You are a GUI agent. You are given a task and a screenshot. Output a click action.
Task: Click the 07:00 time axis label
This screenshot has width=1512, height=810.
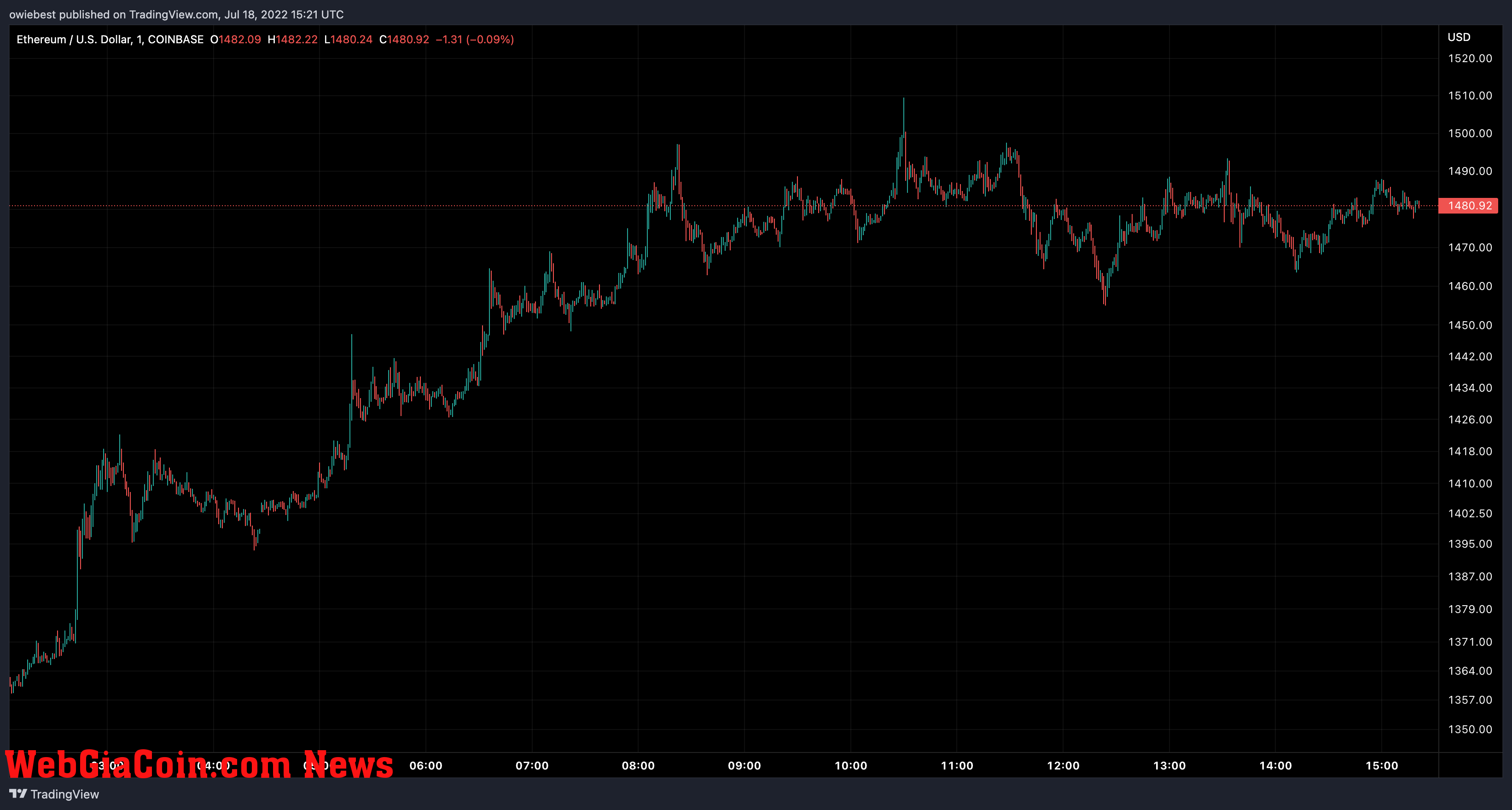pyautogui.click(x=532, y=765)
